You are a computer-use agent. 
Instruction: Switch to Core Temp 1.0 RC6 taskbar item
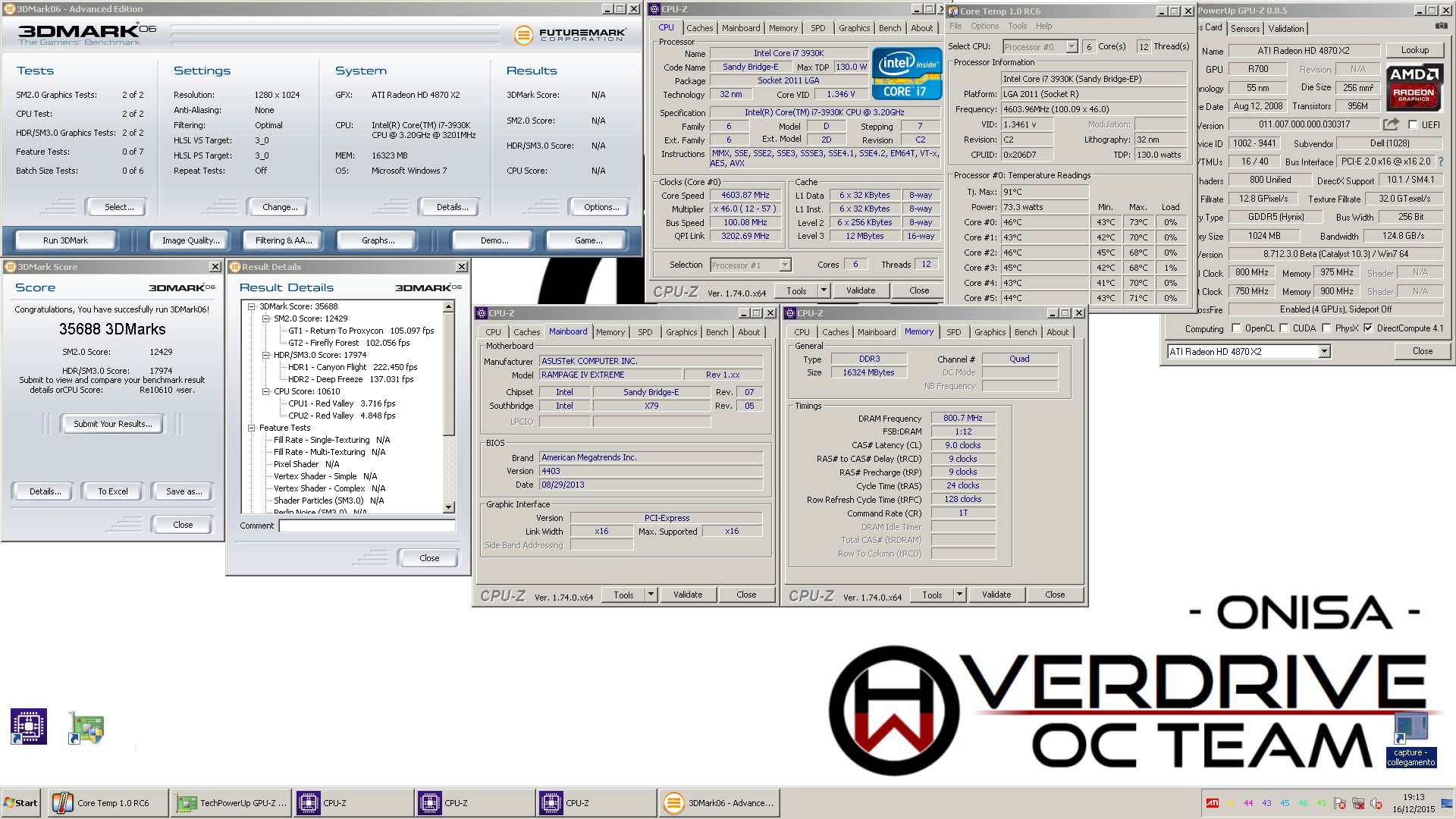point(108,803)
